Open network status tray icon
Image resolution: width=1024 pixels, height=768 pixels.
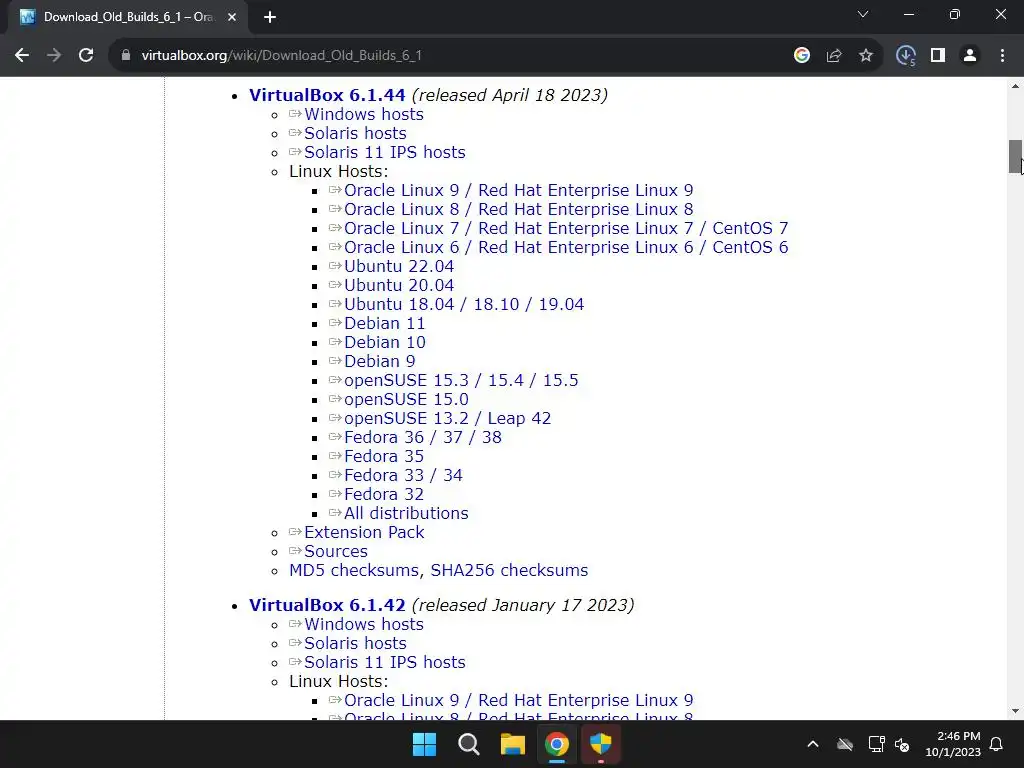[x=876, y=744]
